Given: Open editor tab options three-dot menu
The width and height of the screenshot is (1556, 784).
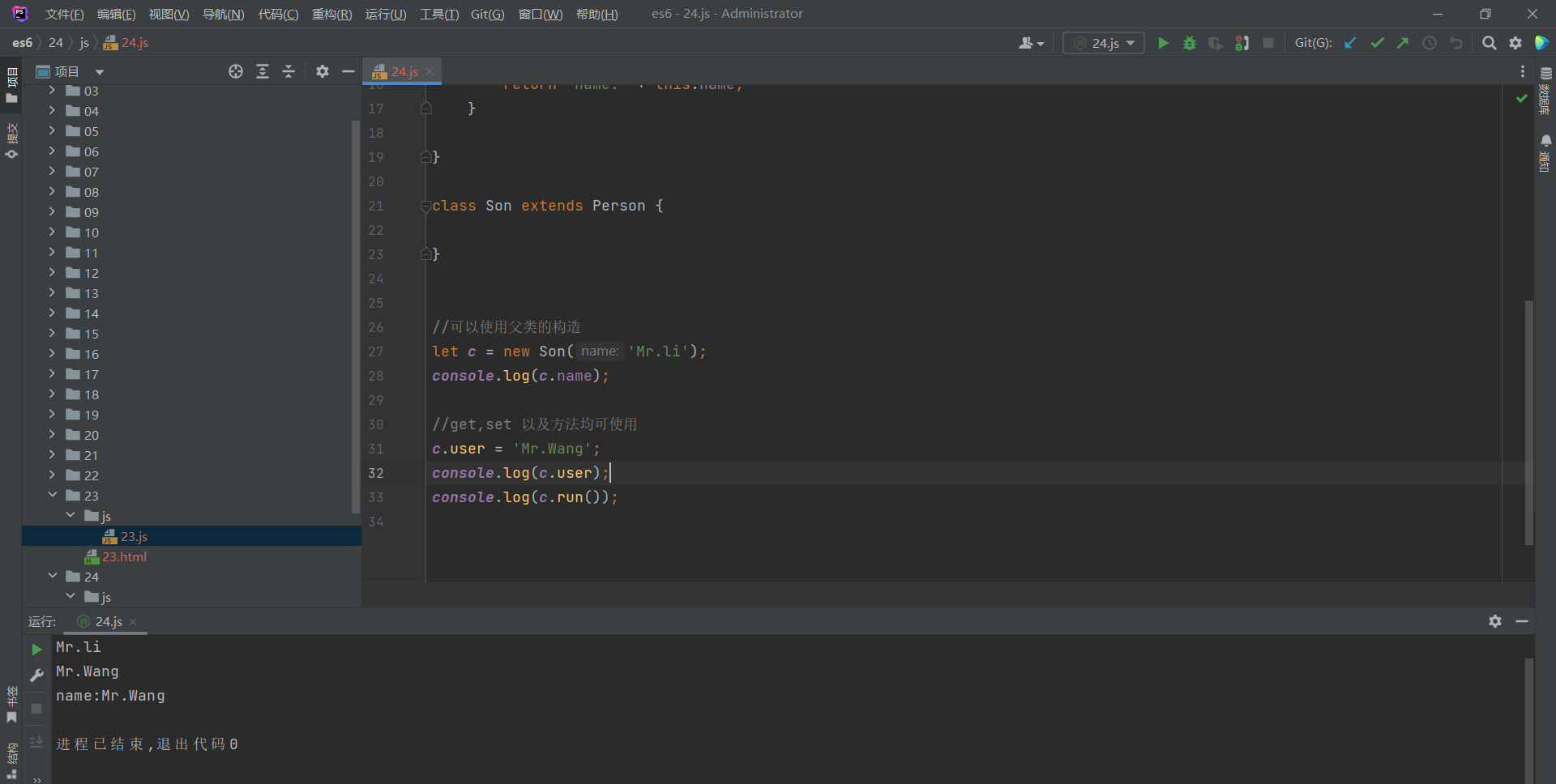Looking at the screenshot, I should point(1523,71).
